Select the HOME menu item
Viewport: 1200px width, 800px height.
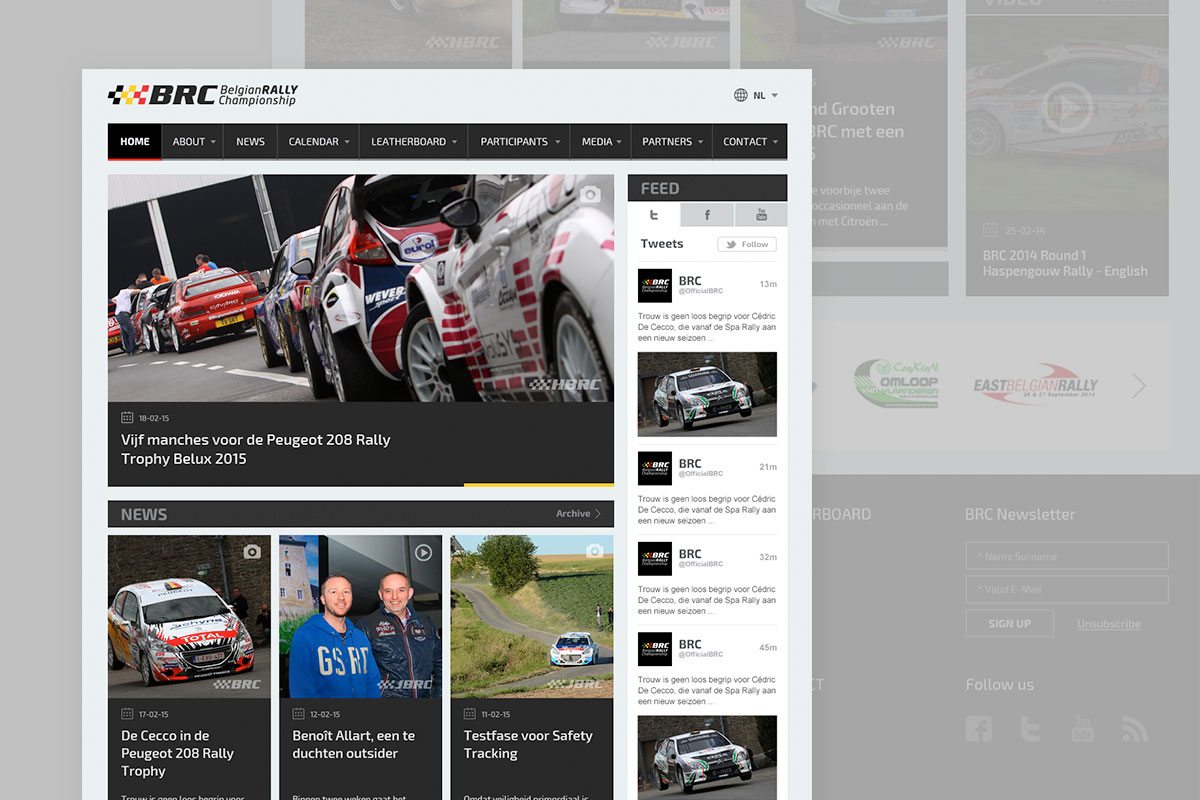135,142
